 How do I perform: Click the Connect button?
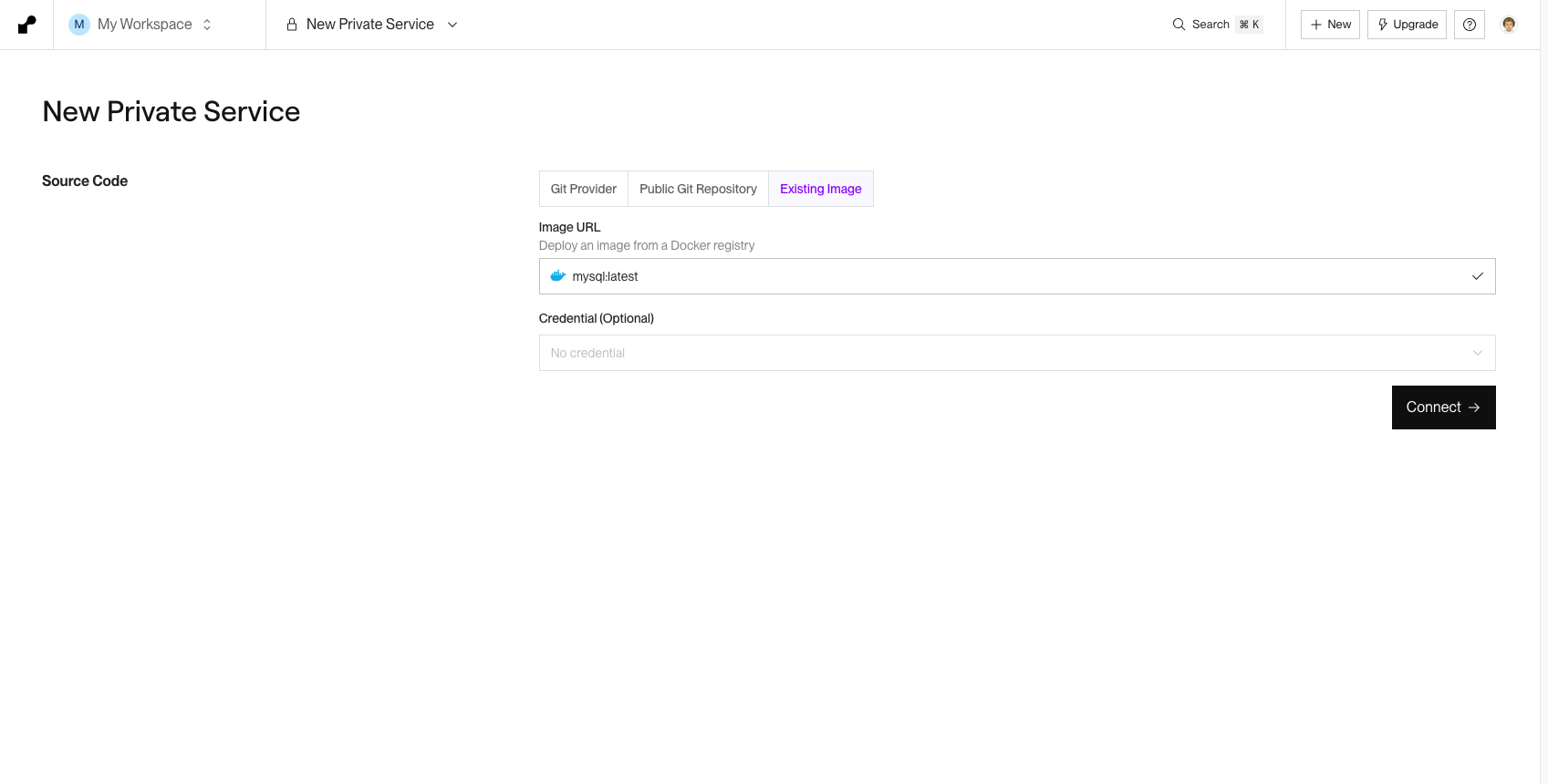pyautogui.click(x=1443, y=407)
